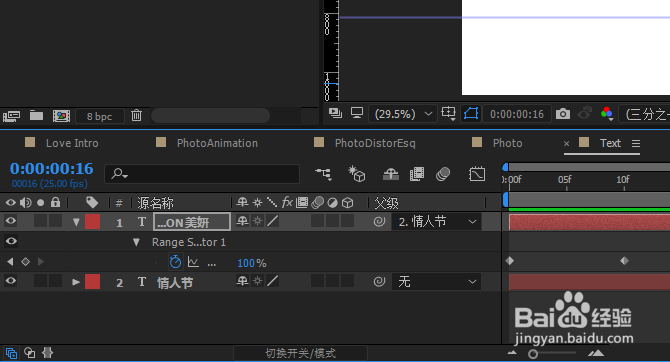The image size is (670, 362).
Task: Toggle the draft 3D icon
Action: [356, 174]
